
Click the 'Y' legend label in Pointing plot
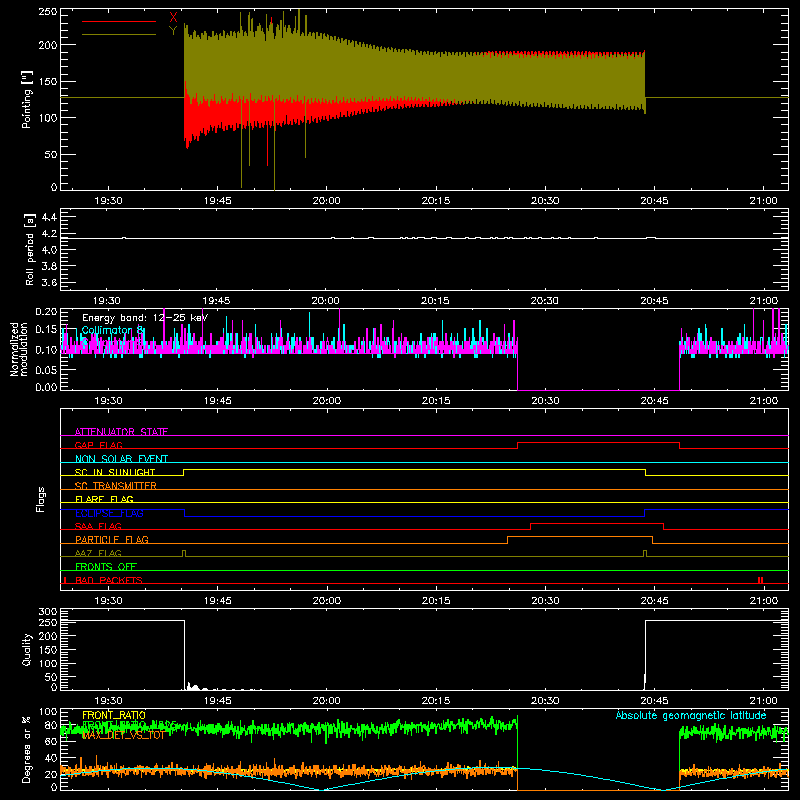[x=173, y=31]
